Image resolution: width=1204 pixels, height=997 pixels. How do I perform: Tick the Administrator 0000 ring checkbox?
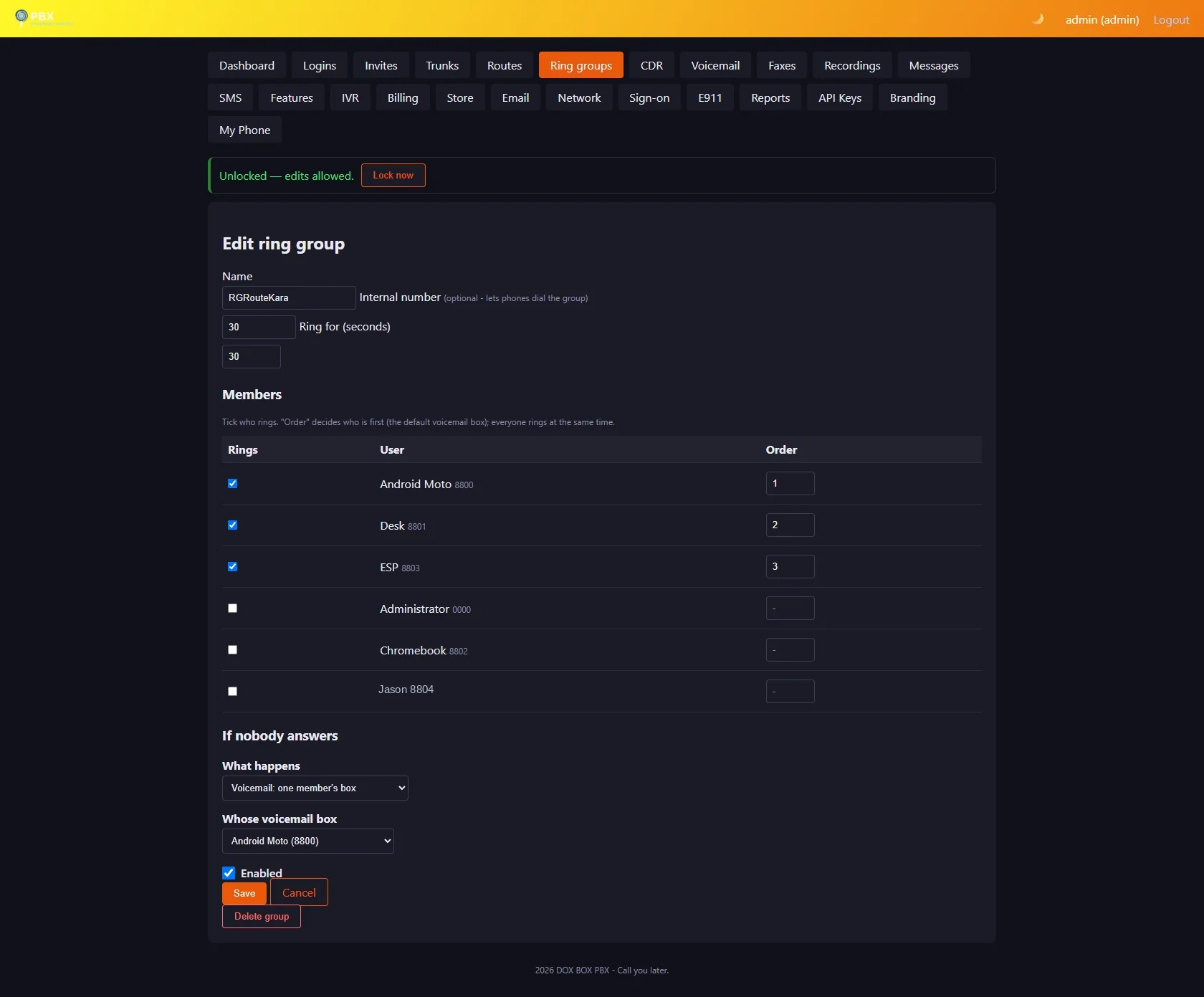point(232,609)
